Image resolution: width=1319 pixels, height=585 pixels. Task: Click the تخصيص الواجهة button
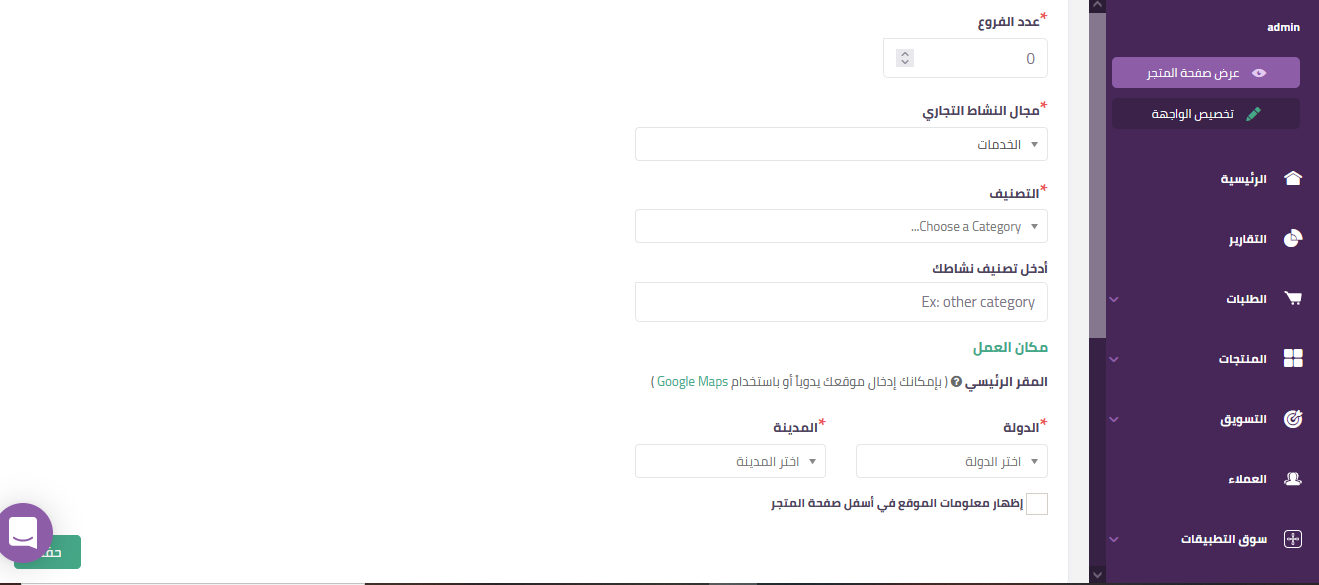click(x=1205, y=114)
